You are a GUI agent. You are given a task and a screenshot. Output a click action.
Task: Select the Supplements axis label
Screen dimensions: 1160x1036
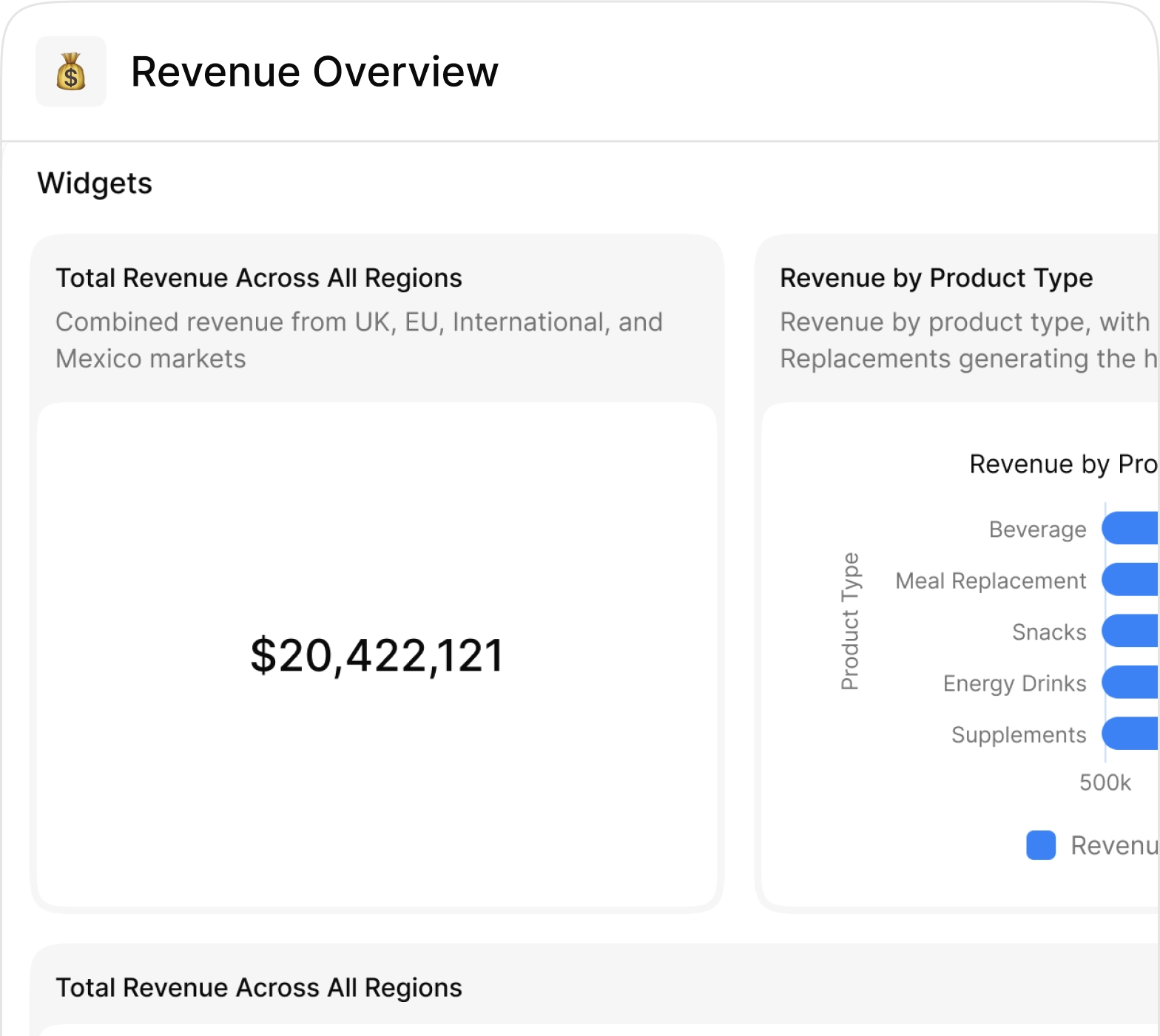tap(1019, 735)
